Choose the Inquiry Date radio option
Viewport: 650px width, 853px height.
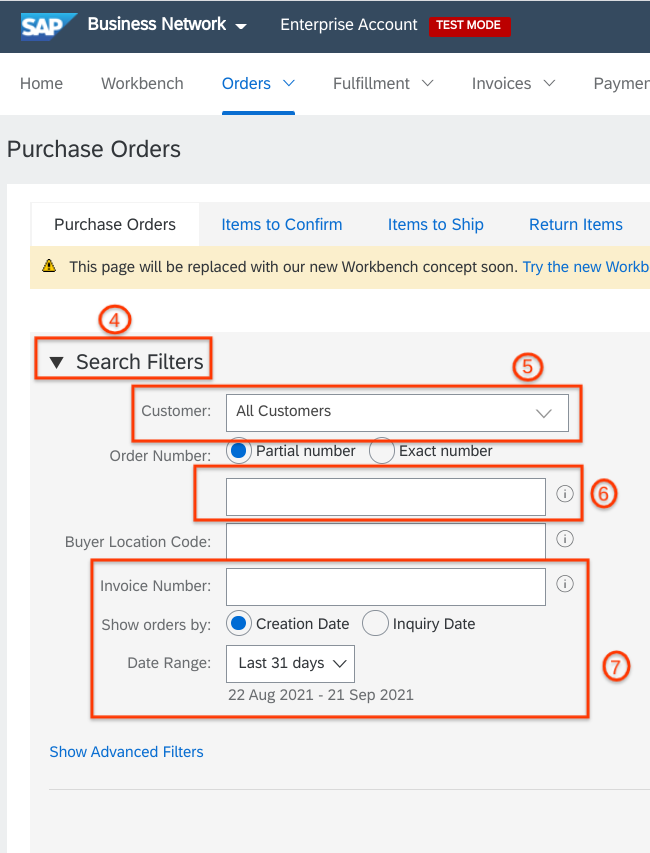coord(375,623)
